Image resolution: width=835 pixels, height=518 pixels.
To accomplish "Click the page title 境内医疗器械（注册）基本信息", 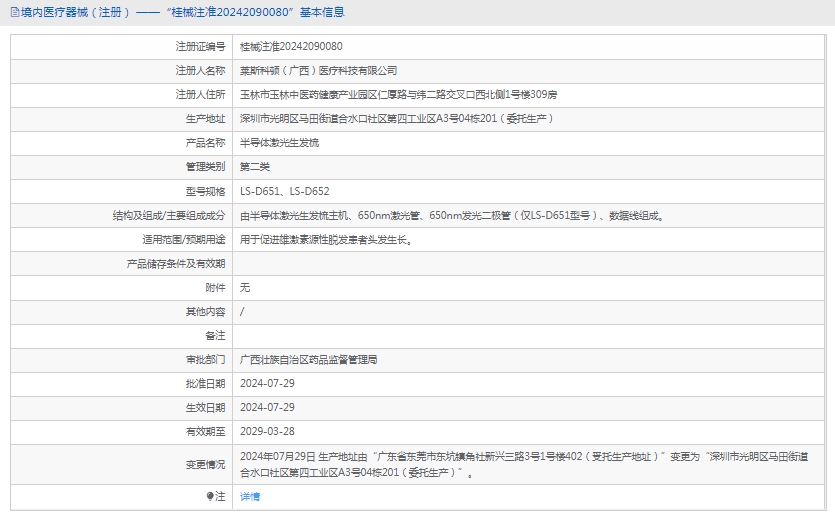I will pyautogui.click(x=181, y=12).
